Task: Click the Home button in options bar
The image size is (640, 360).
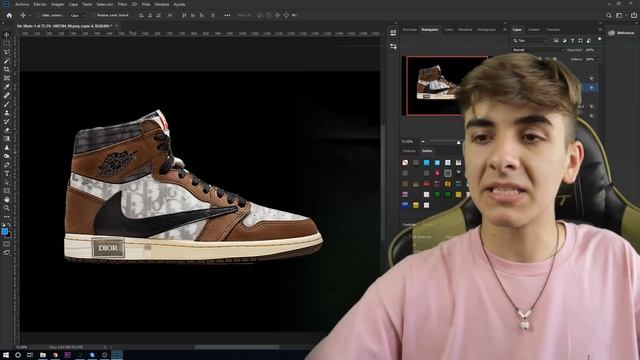Action: tap(9, 15)
